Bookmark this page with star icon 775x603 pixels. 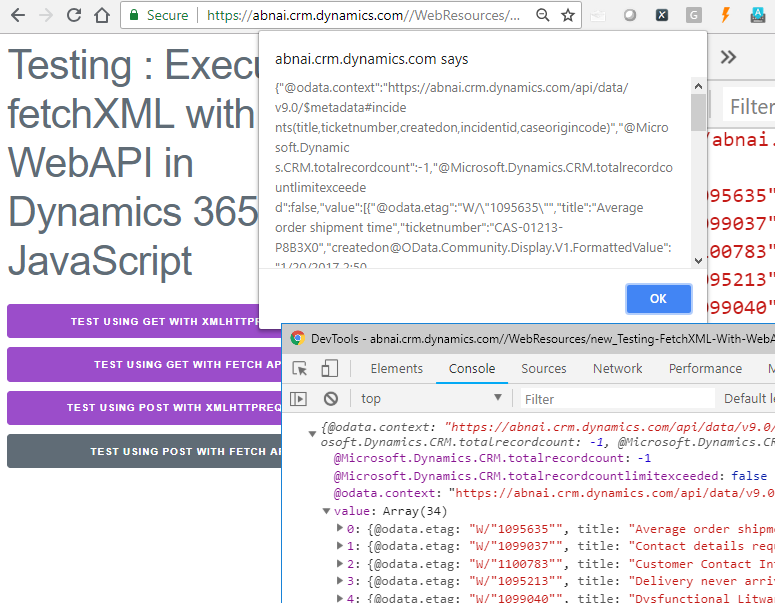(x=568, y=15)
